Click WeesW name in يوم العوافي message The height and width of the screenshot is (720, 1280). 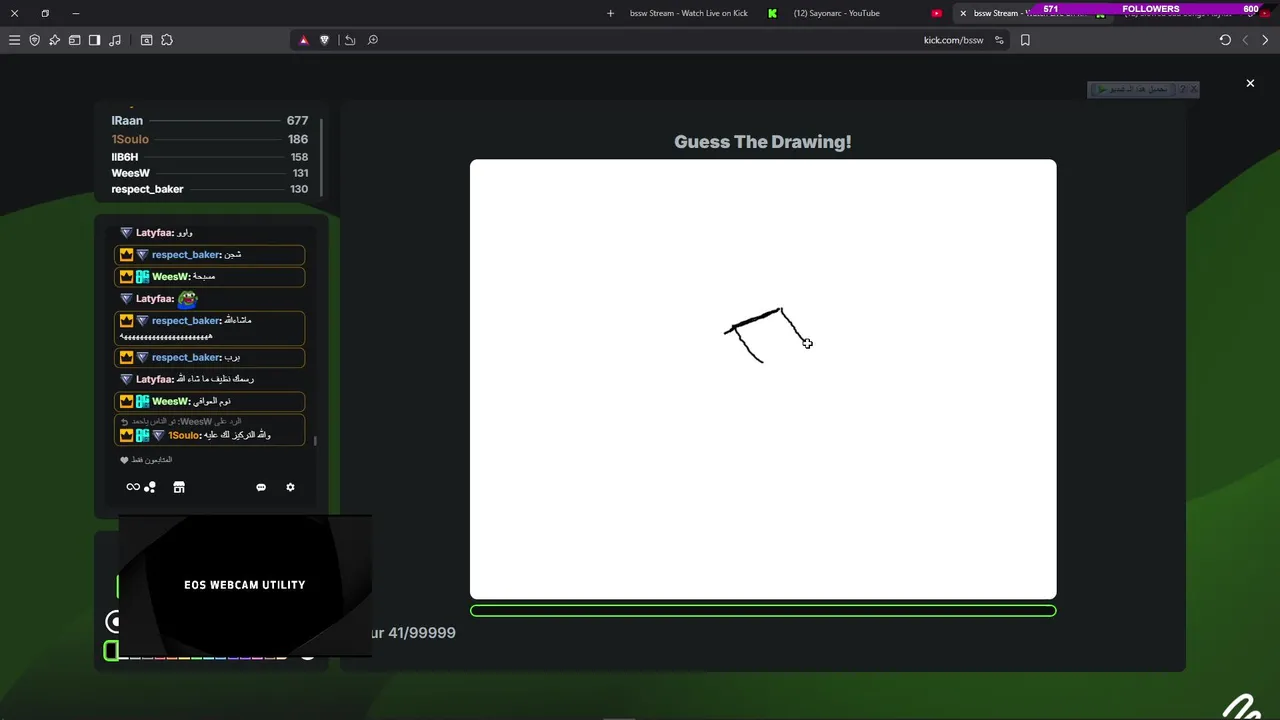tap(171, 401)
